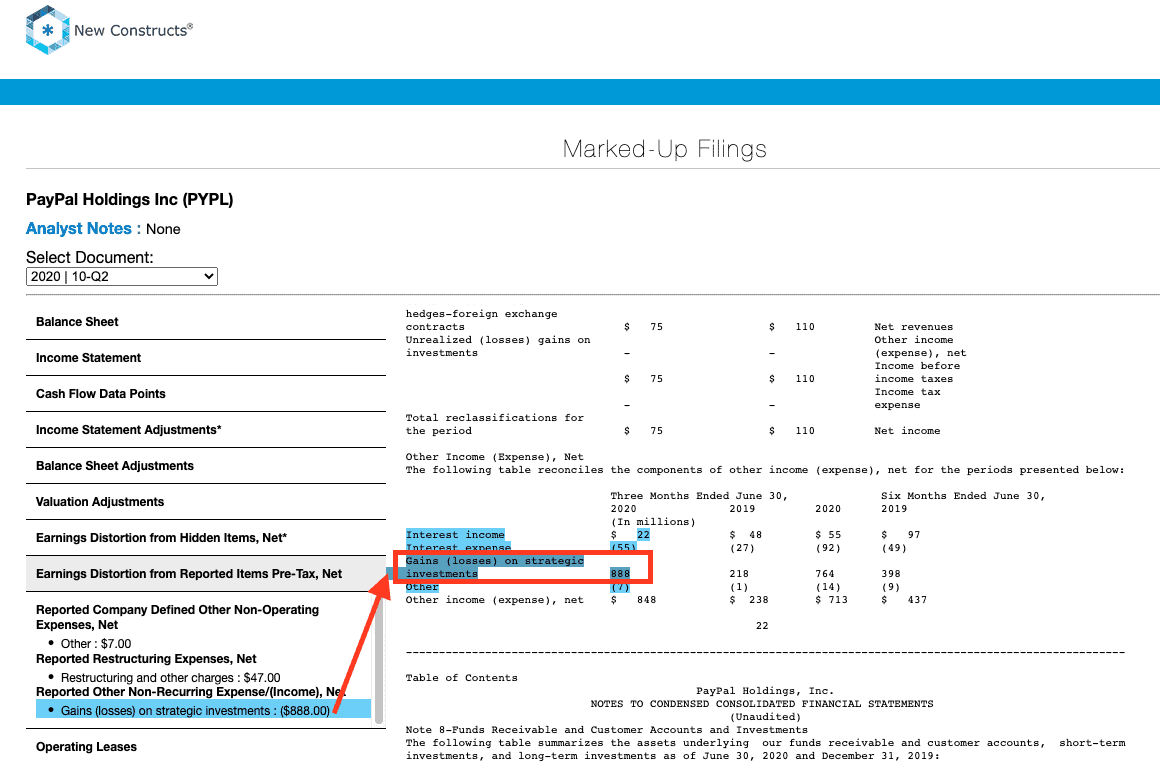Open the Income Statement section

click(206, 358)
